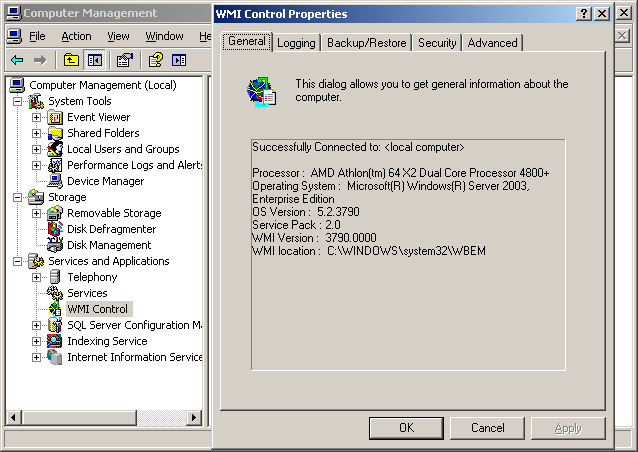Viewport: 638px width, 452px height.
Task: Select the Services gear icon item
Action: [55, 293]
